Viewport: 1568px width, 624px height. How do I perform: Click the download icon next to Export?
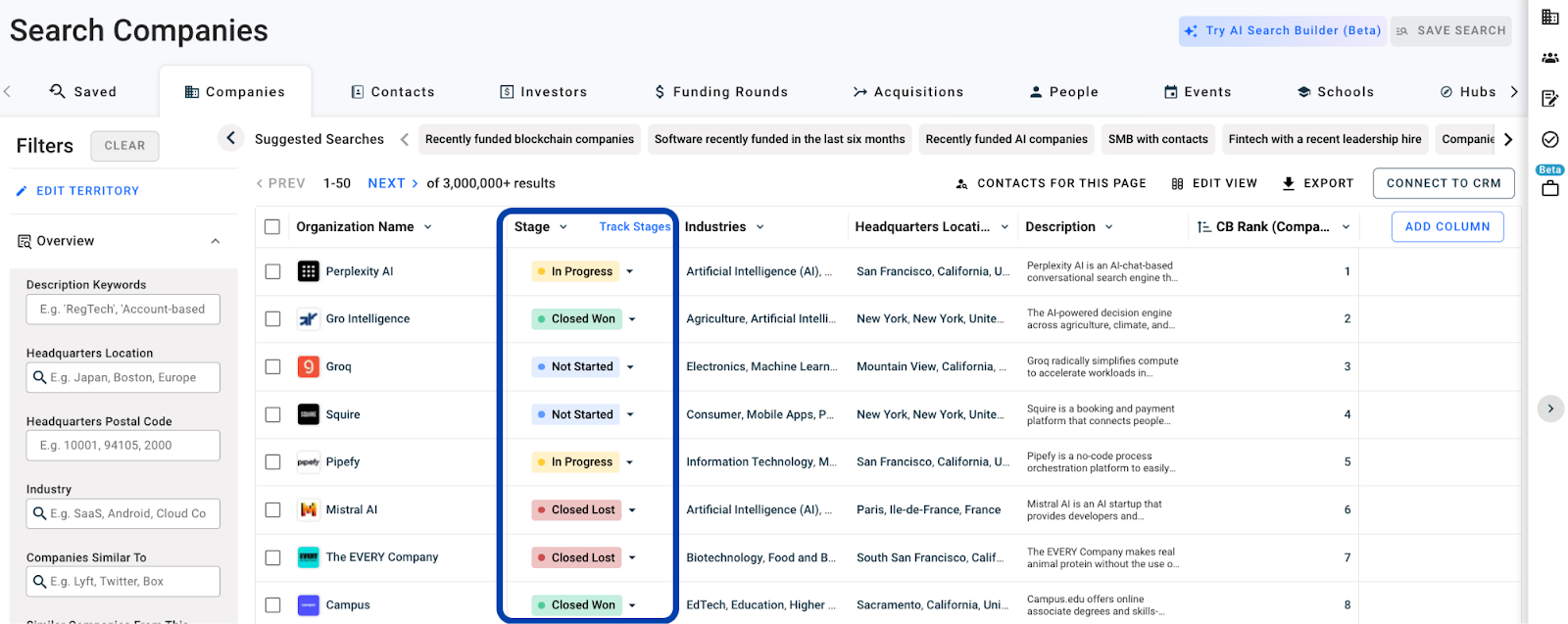[1289, 183]
